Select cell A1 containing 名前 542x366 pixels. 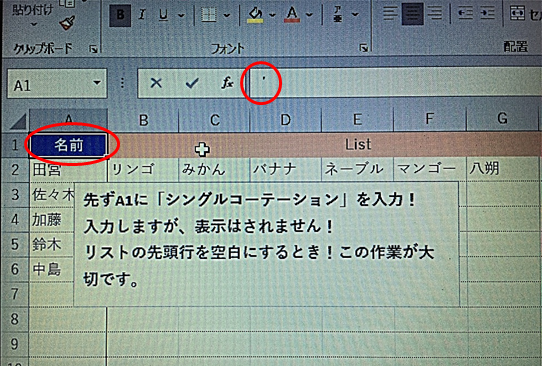(x=68, y=145)
